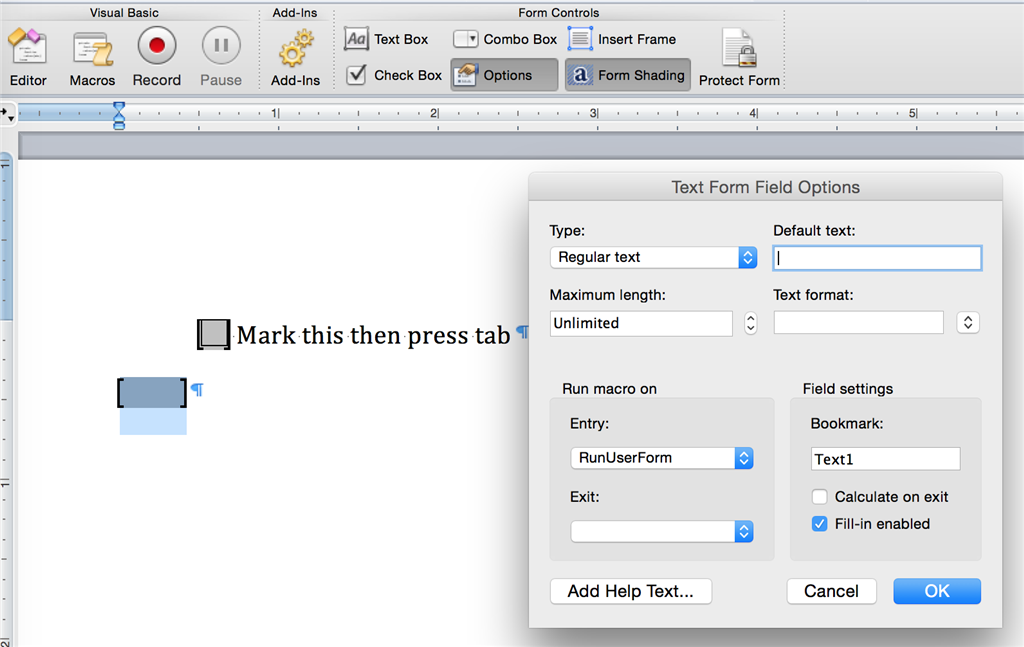Screen dimensions: 1024x647
Task: Open the Visual Basic Editor icon
Action: point(27,47)
